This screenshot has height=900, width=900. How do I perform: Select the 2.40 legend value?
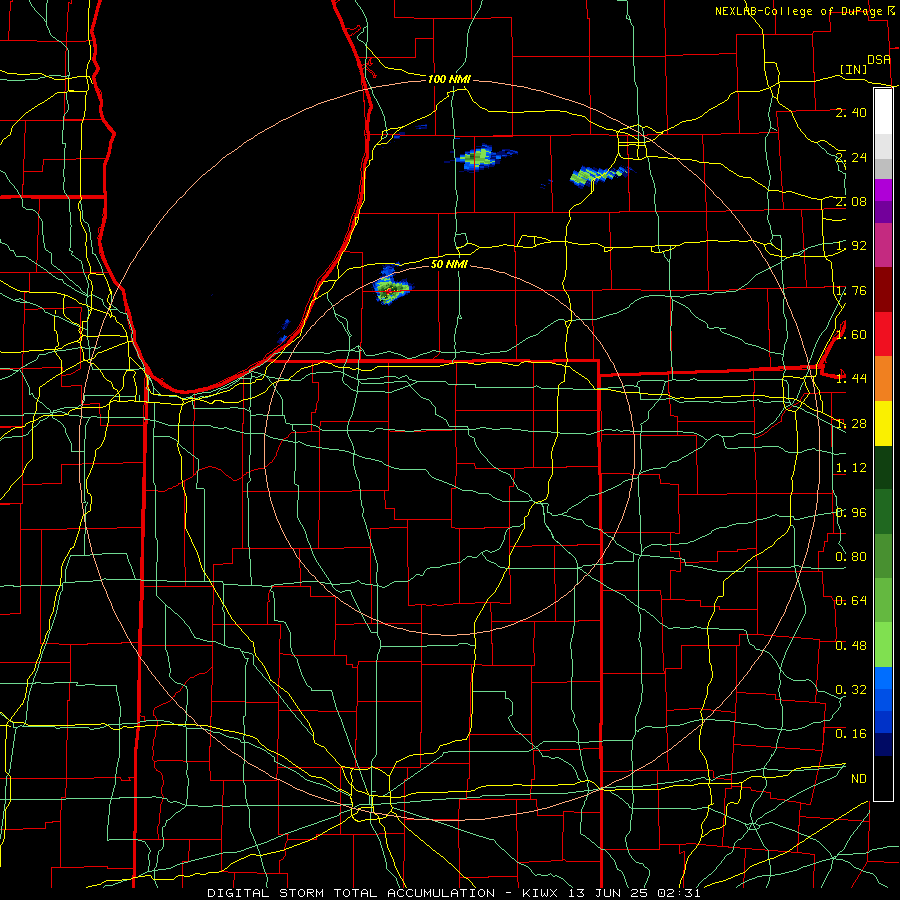point(851,112)
